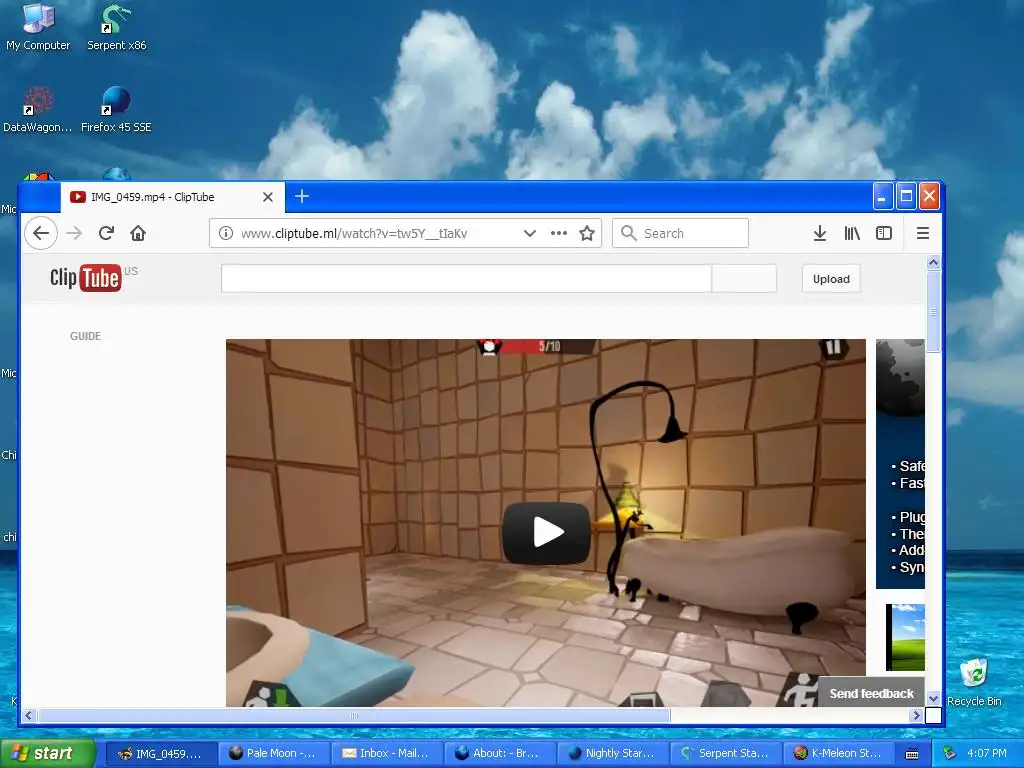This screenshot has width=1024, height=768.
Task: Open the browser home page icon
Action: (x=138, y=233)
